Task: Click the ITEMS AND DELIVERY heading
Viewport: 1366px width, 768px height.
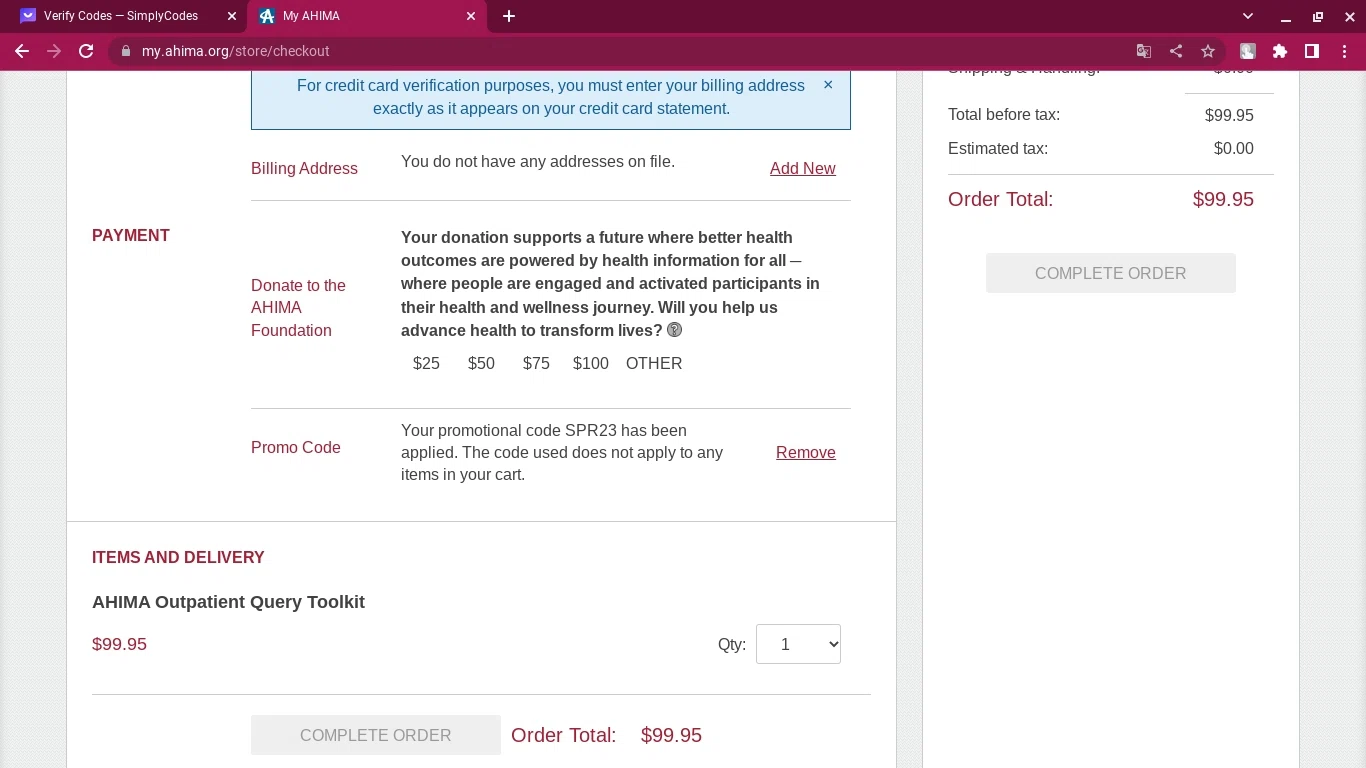Action: 178,557
